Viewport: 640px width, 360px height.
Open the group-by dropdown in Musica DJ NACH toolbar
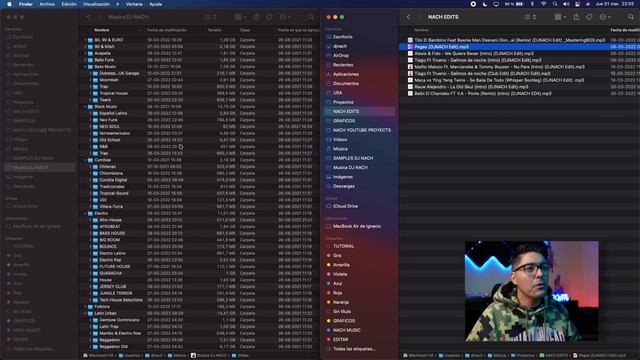pyautogui.click(x=240, y=17)
